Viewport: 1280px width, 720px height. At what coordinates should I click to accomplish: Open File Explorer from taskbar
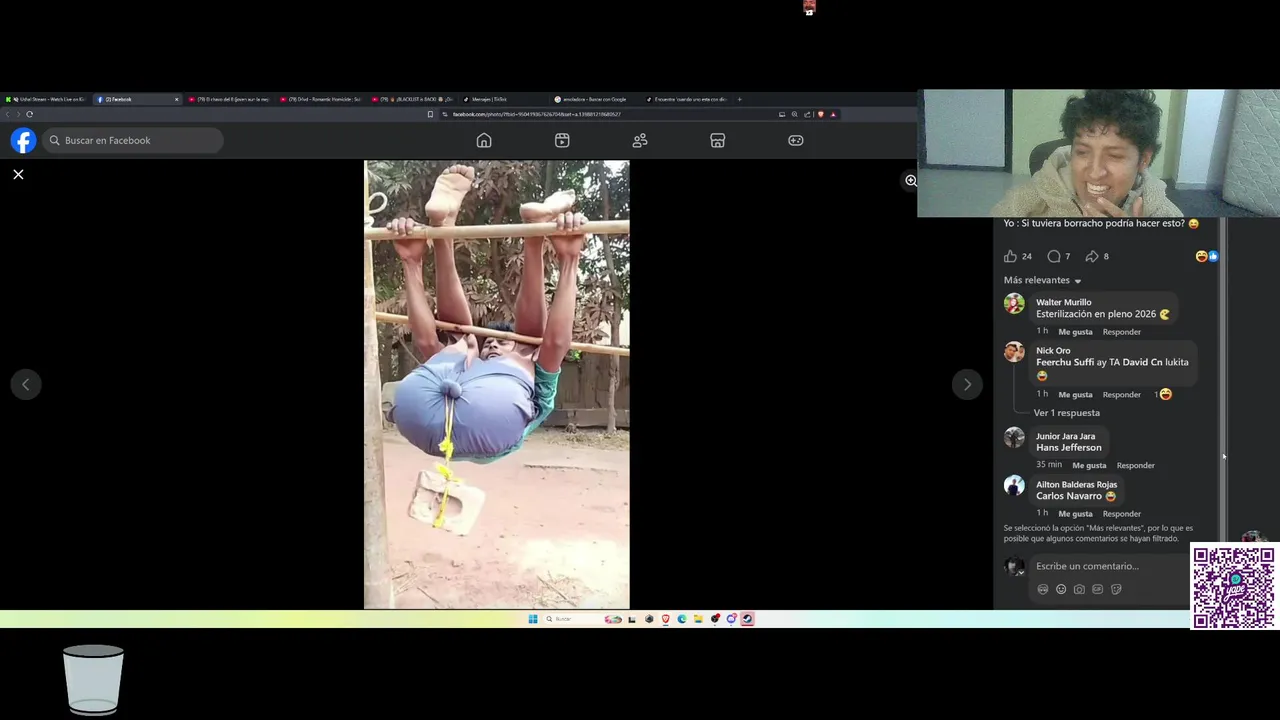[x=698, y=619]
